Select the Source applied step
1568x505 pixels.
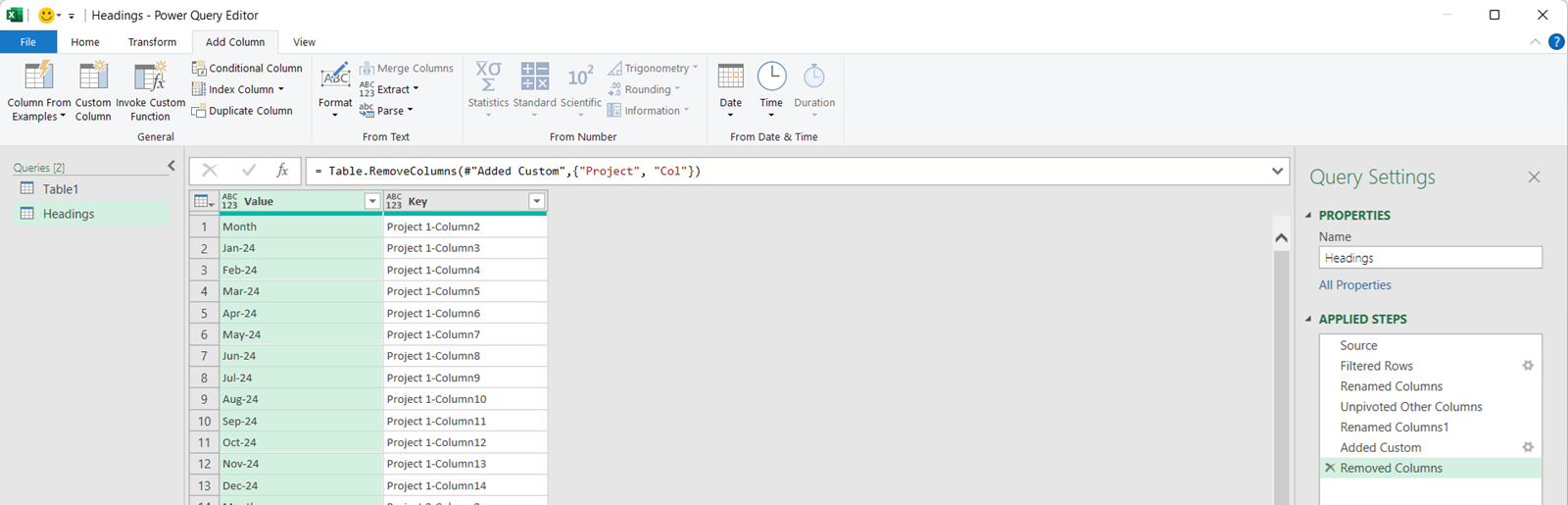pyautogui.click(x=1431, y=345)
